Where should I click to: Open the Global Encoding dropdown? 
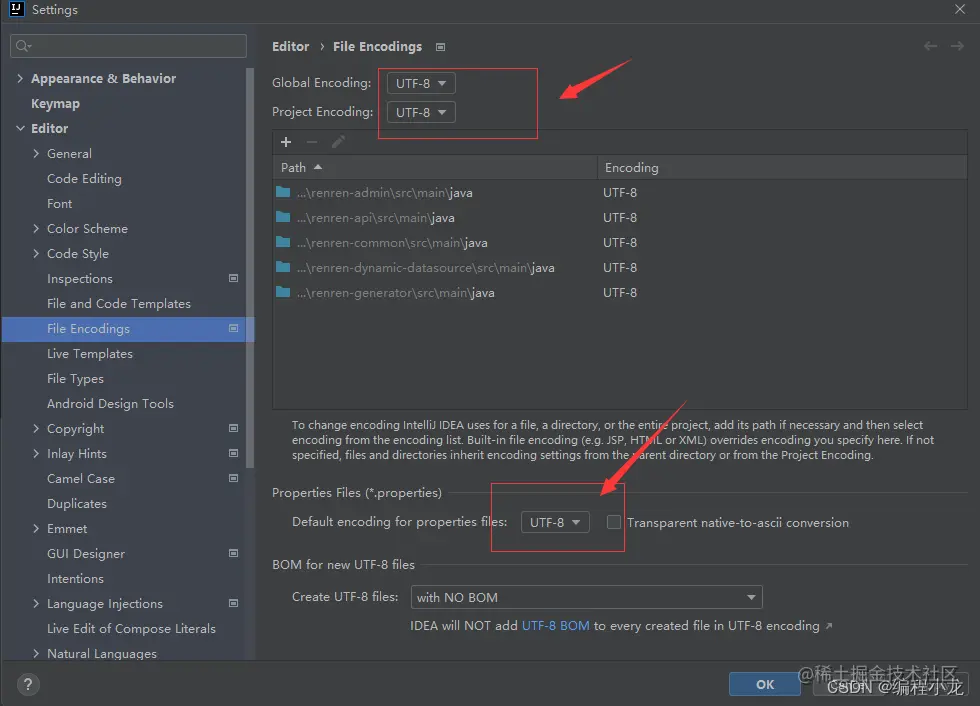pos(421,83)
